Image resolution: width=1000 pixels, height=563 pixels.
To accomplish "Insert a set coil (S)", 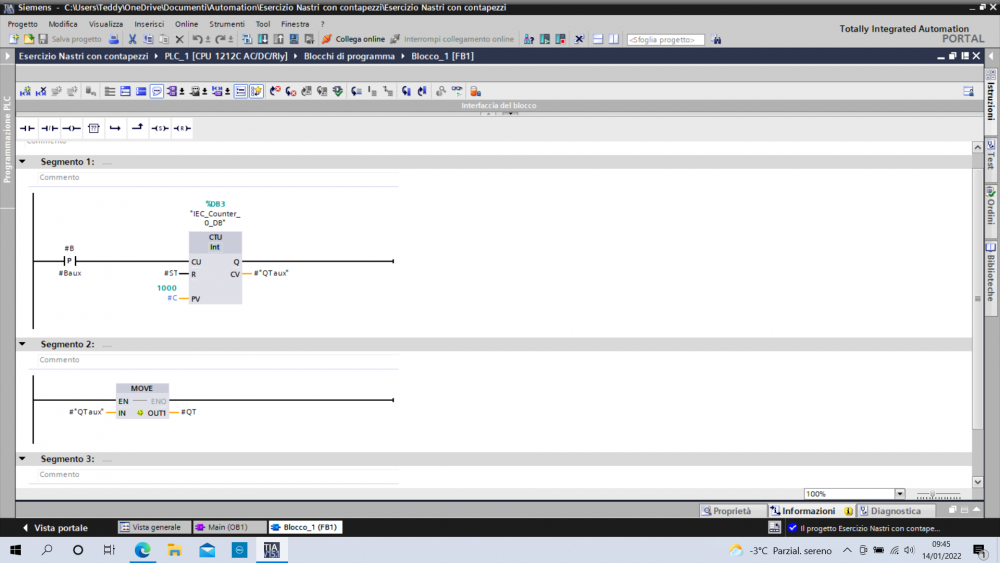I will pyautogui.click(x=159, y=128).
